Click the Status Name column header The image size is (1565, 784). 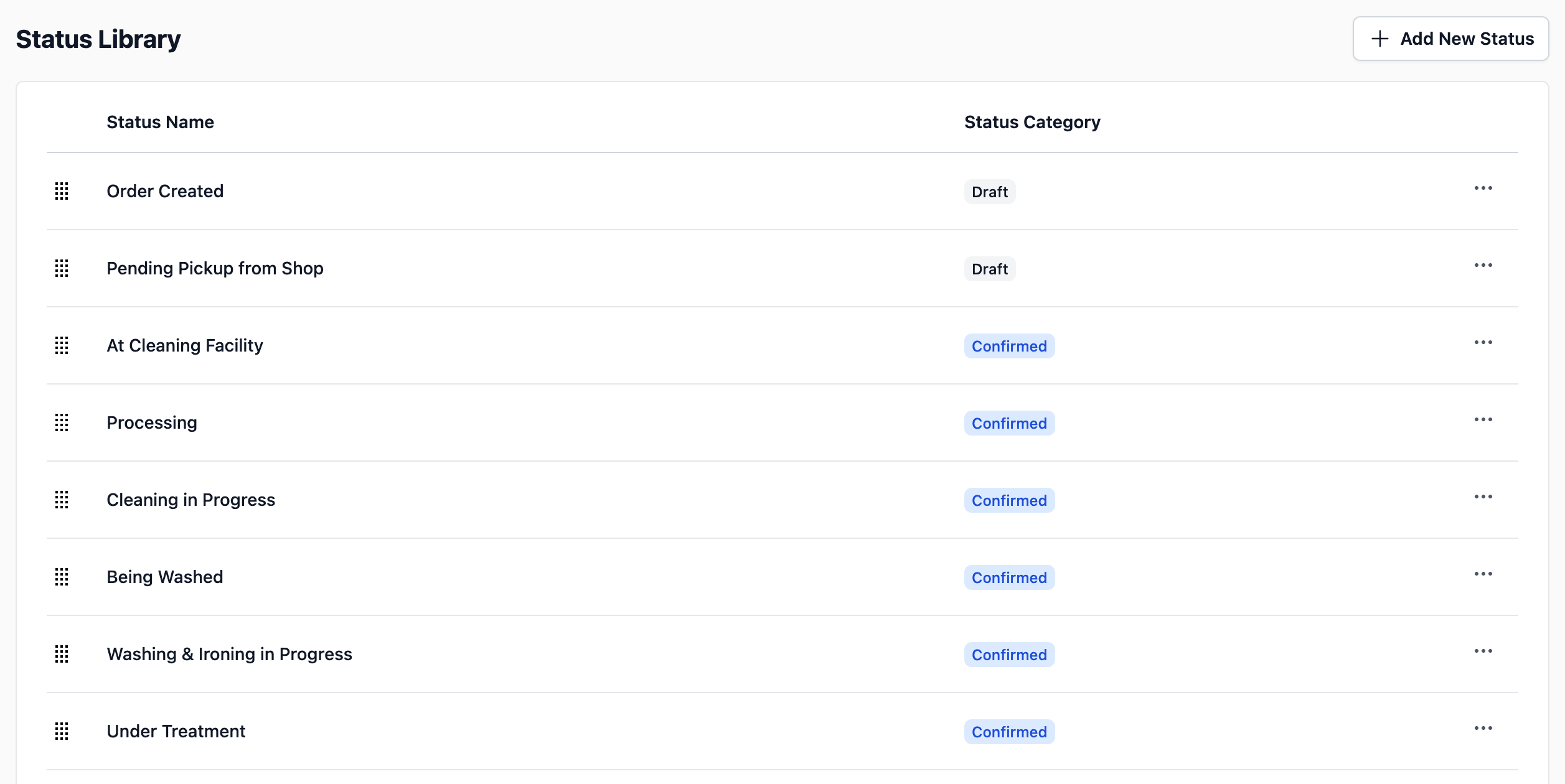click(x=160, y=122)
